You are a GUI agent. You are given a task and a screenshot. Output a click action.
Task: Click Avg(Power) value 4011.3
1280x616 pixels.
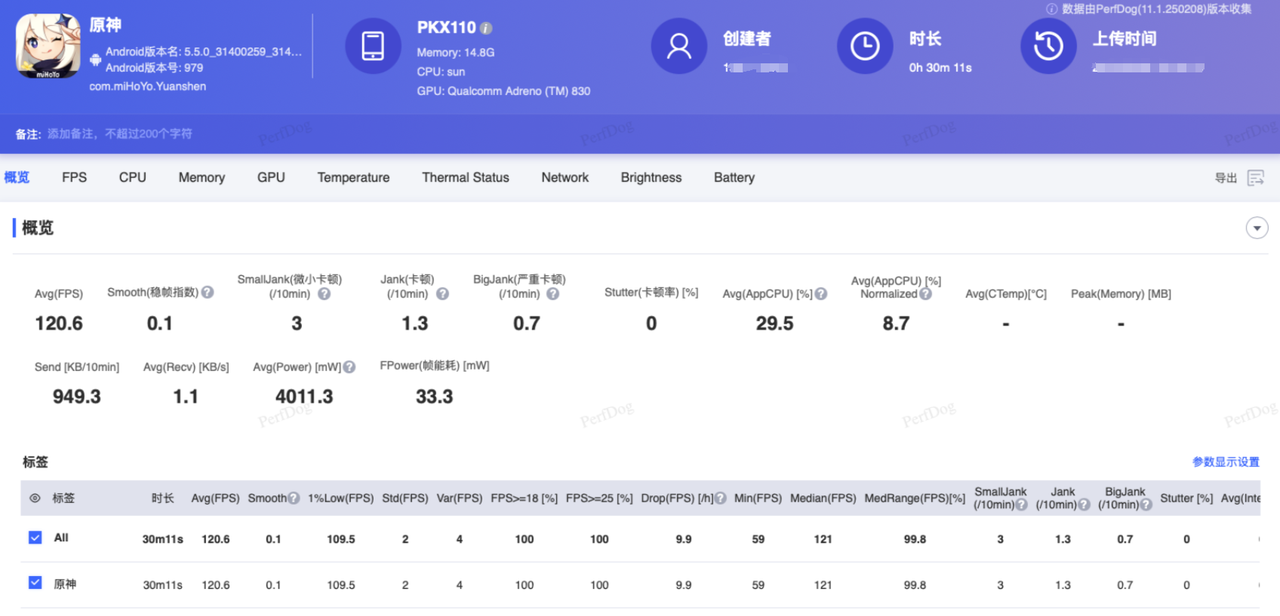click(304, 397)
